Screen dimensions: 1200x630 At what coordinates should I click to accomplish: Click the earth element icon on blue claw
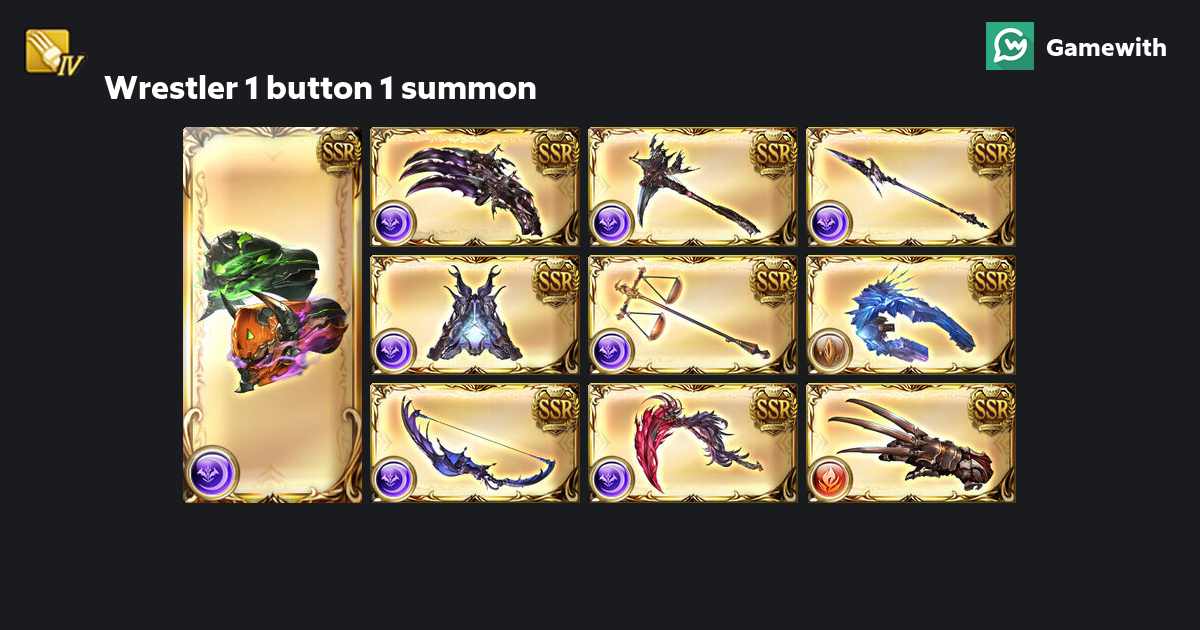point(830,350)
